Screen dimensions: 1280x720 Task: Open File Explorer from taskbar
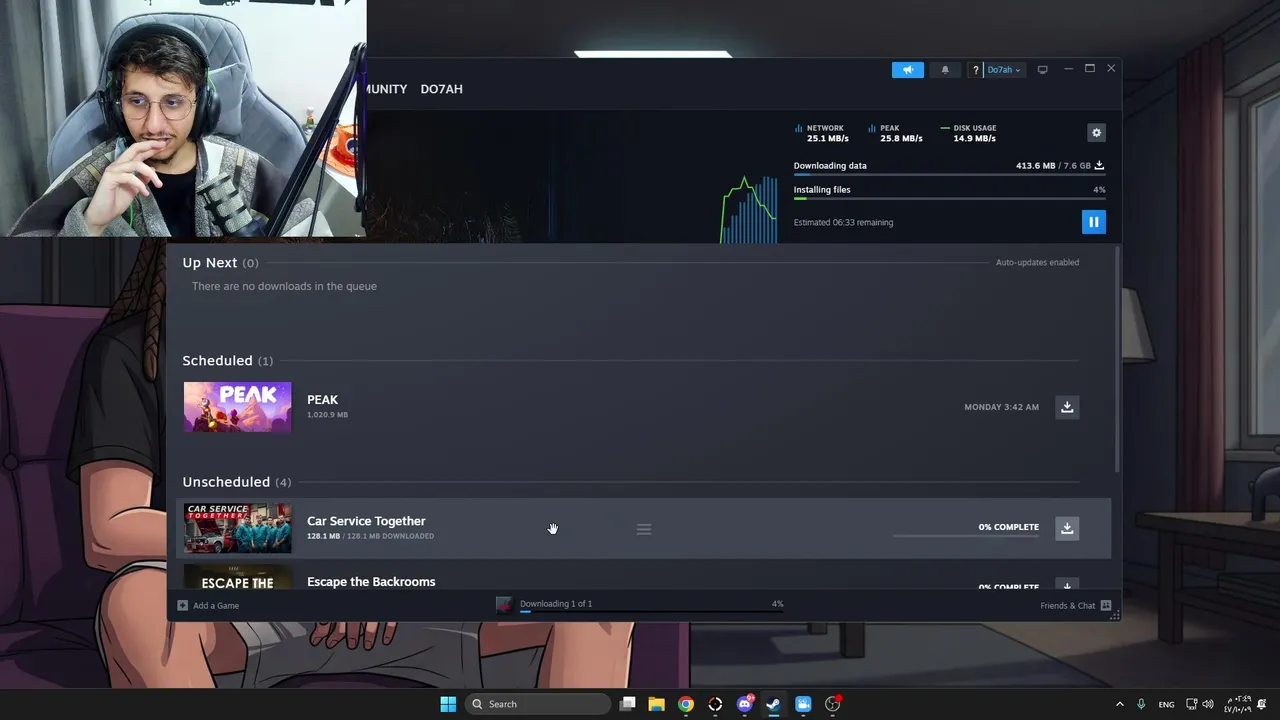[656, 704]
